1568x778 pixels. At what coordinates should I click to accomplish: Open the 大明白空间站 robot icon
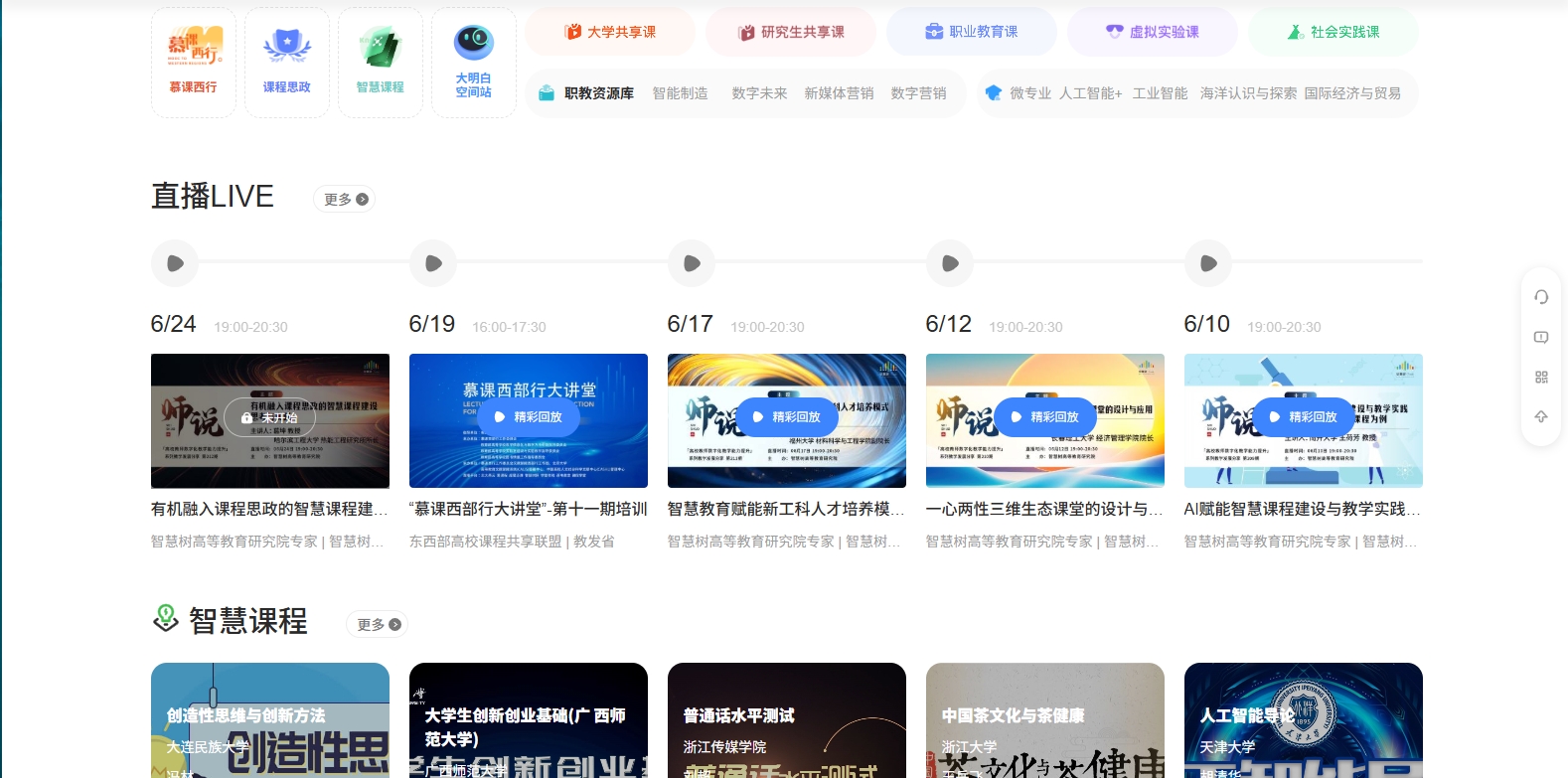tap(474, 63)
